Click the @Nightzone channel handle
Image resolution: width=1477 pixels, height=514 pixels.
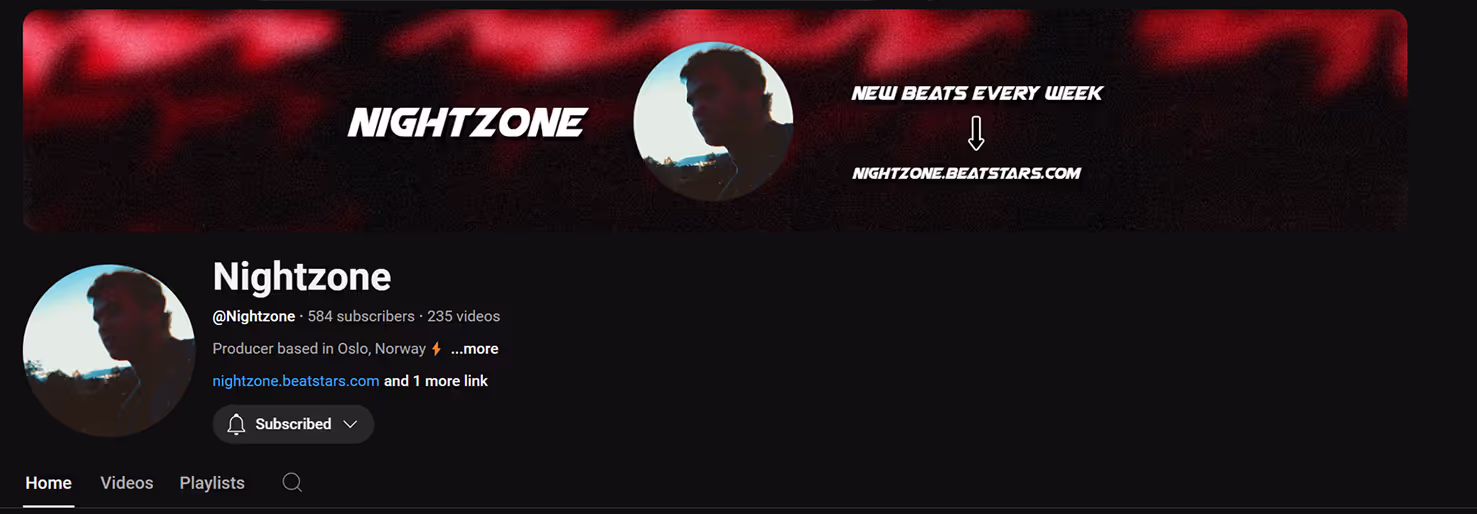coord(254,316)
